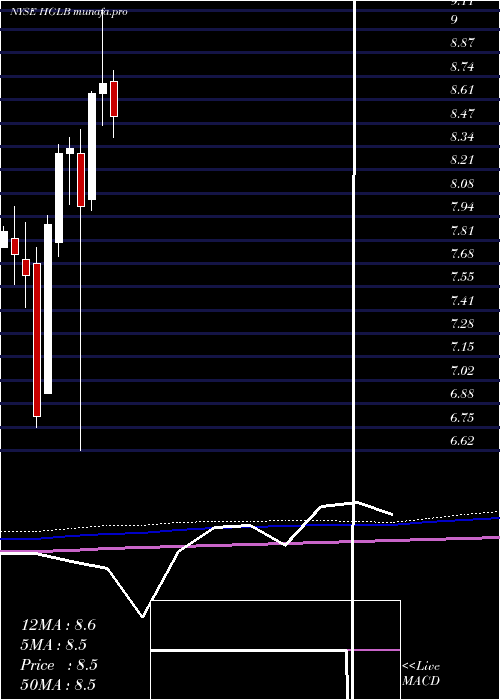Screen dimensions: 500x700
Task: Click the 8.61 price axis label
Action: pyautogui.click(x=462, y=90)
